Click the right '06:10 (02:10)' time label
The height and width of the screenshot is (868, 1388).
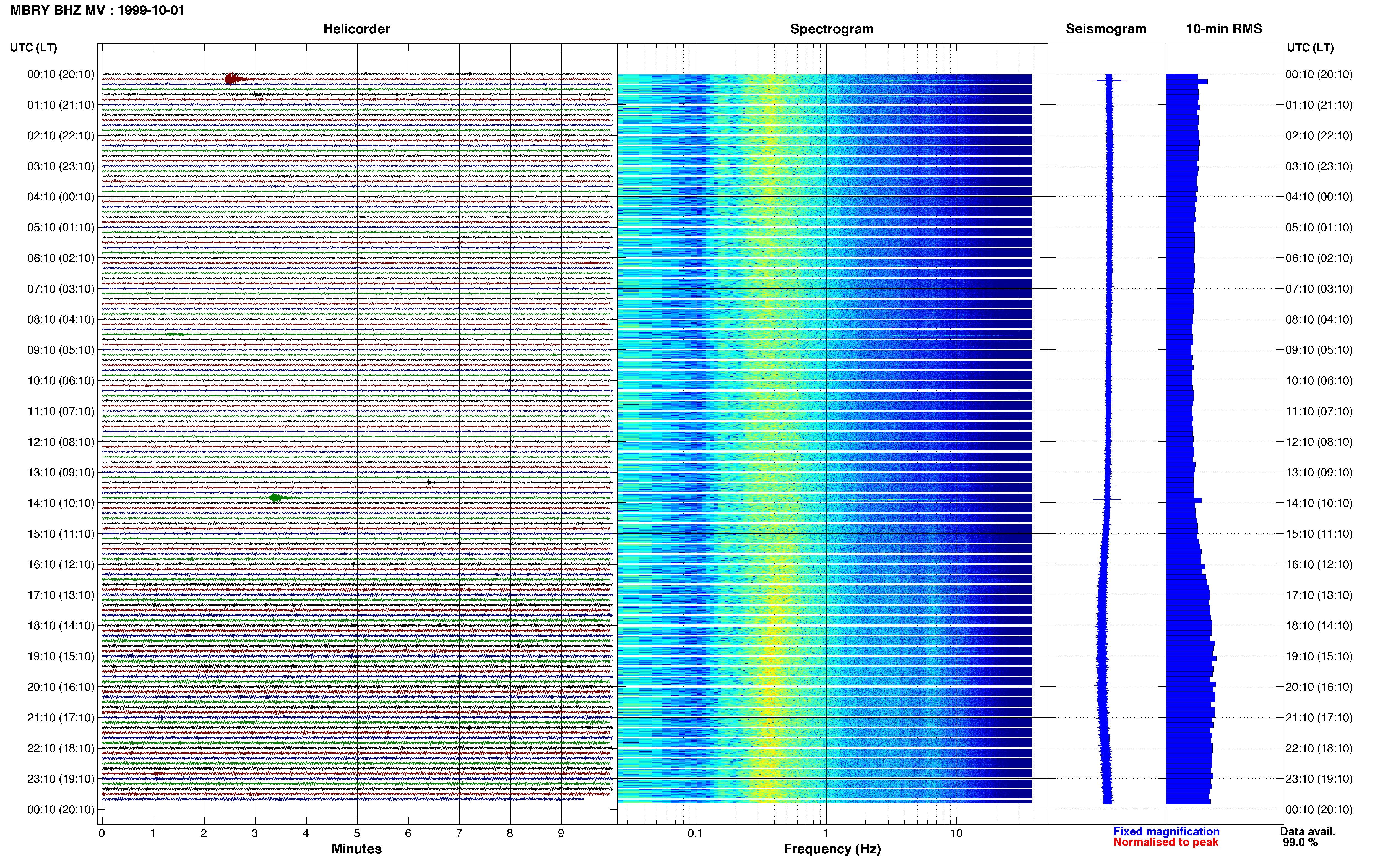(x=1319, y=258)
